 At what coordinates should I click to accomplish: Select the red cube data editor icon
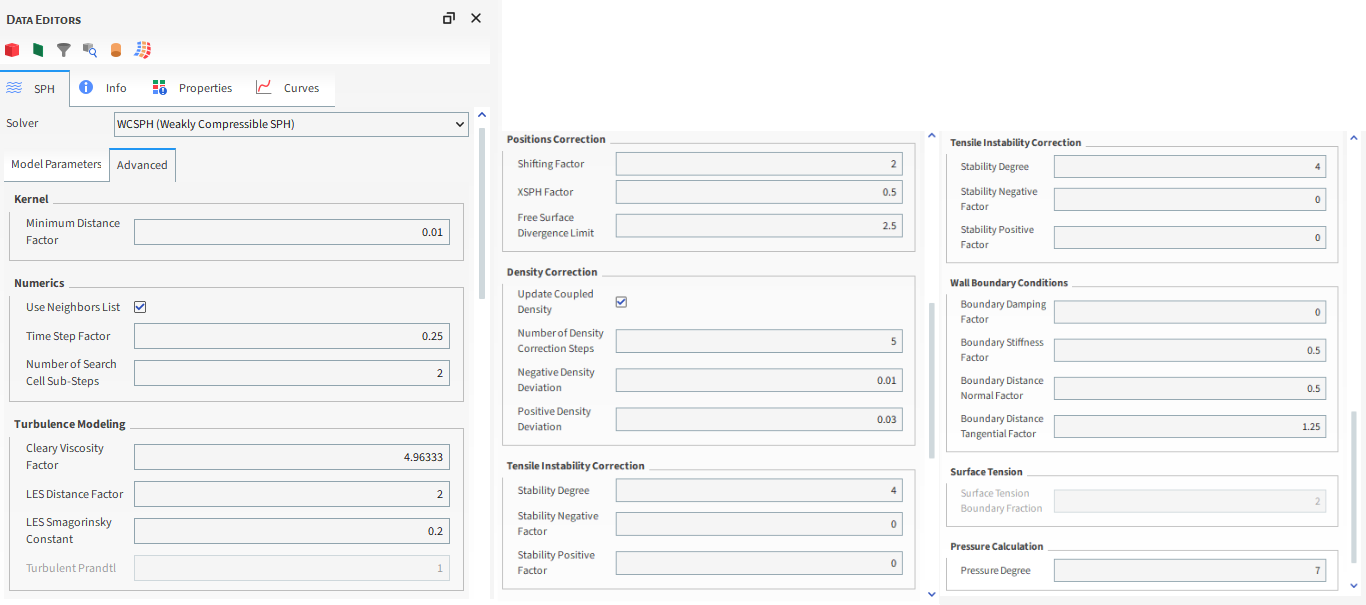[x=12, y=49]
